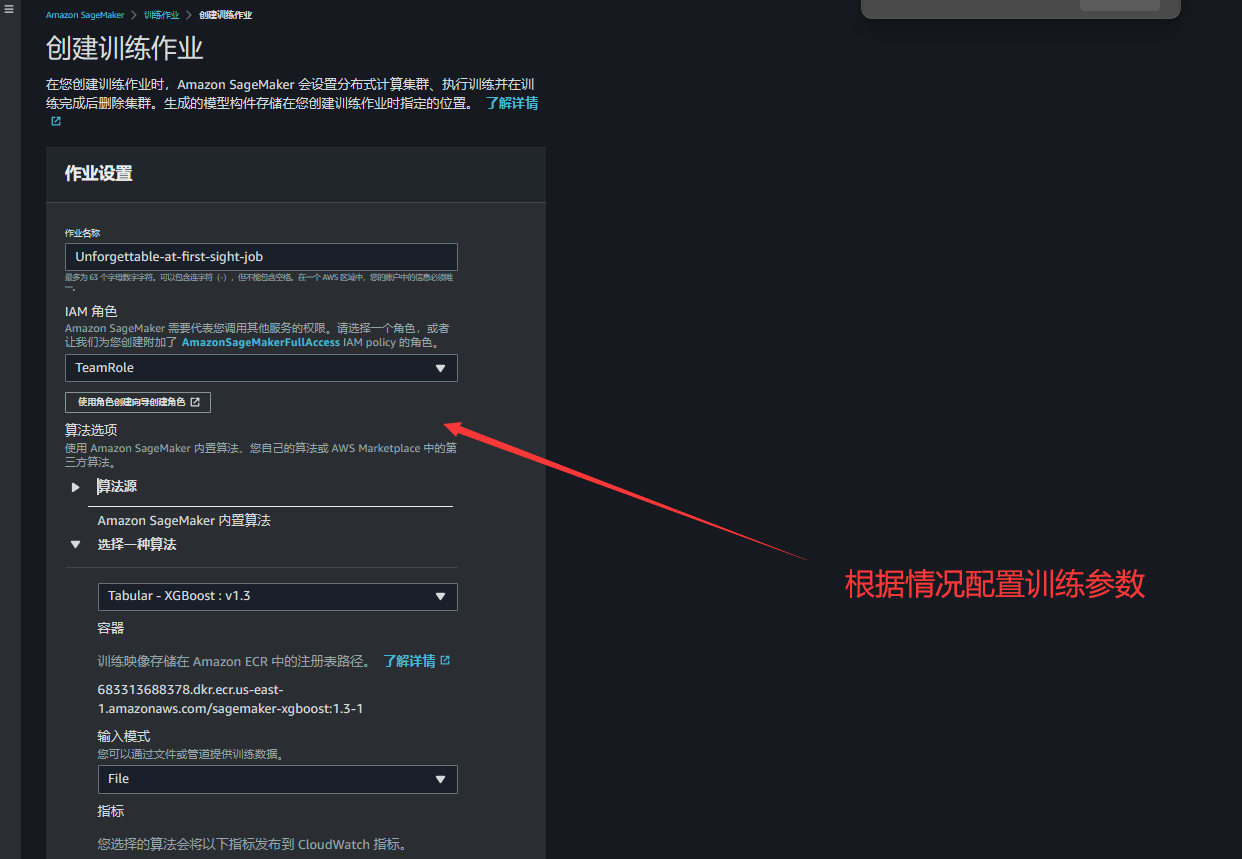1242x859 pixels.
Task: Click the Amazon SageMaker 内置算法 text
Action: pos(184,520)
